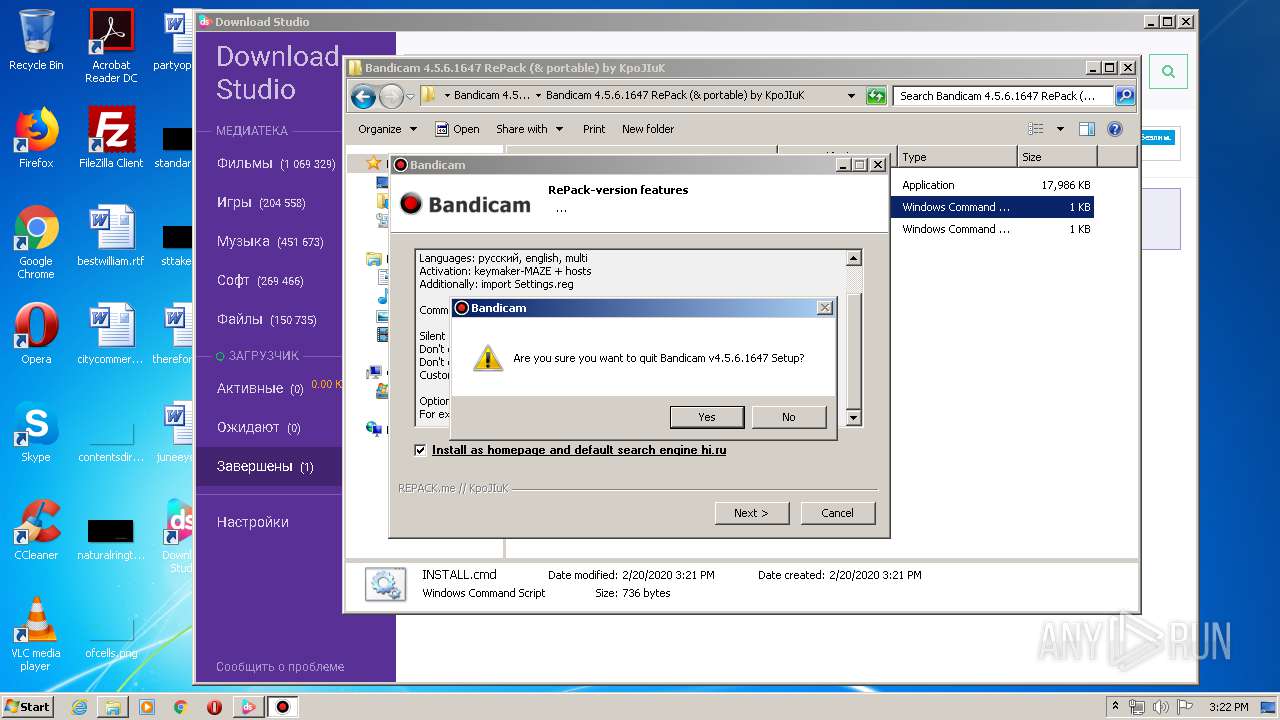
Task: Open Игры section in Download Studio
Action: click(x=261, y=202)
